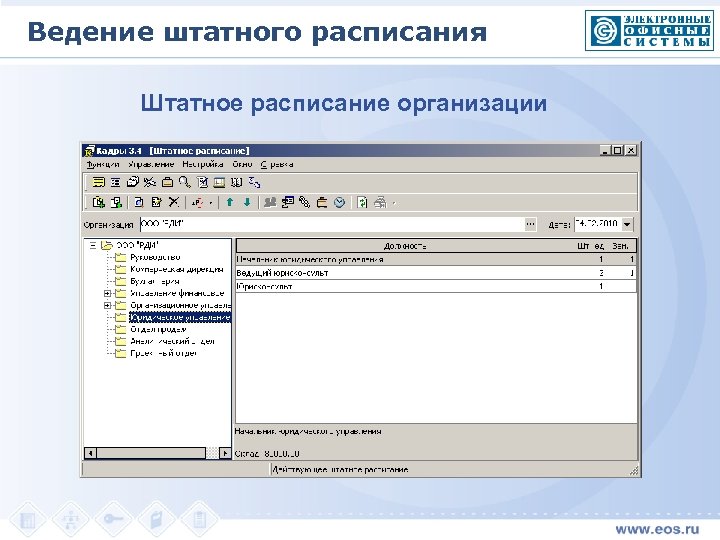720x540 pixels.
Task: Select the Начальник юридического управления row
Action: (x=436, y=259)
